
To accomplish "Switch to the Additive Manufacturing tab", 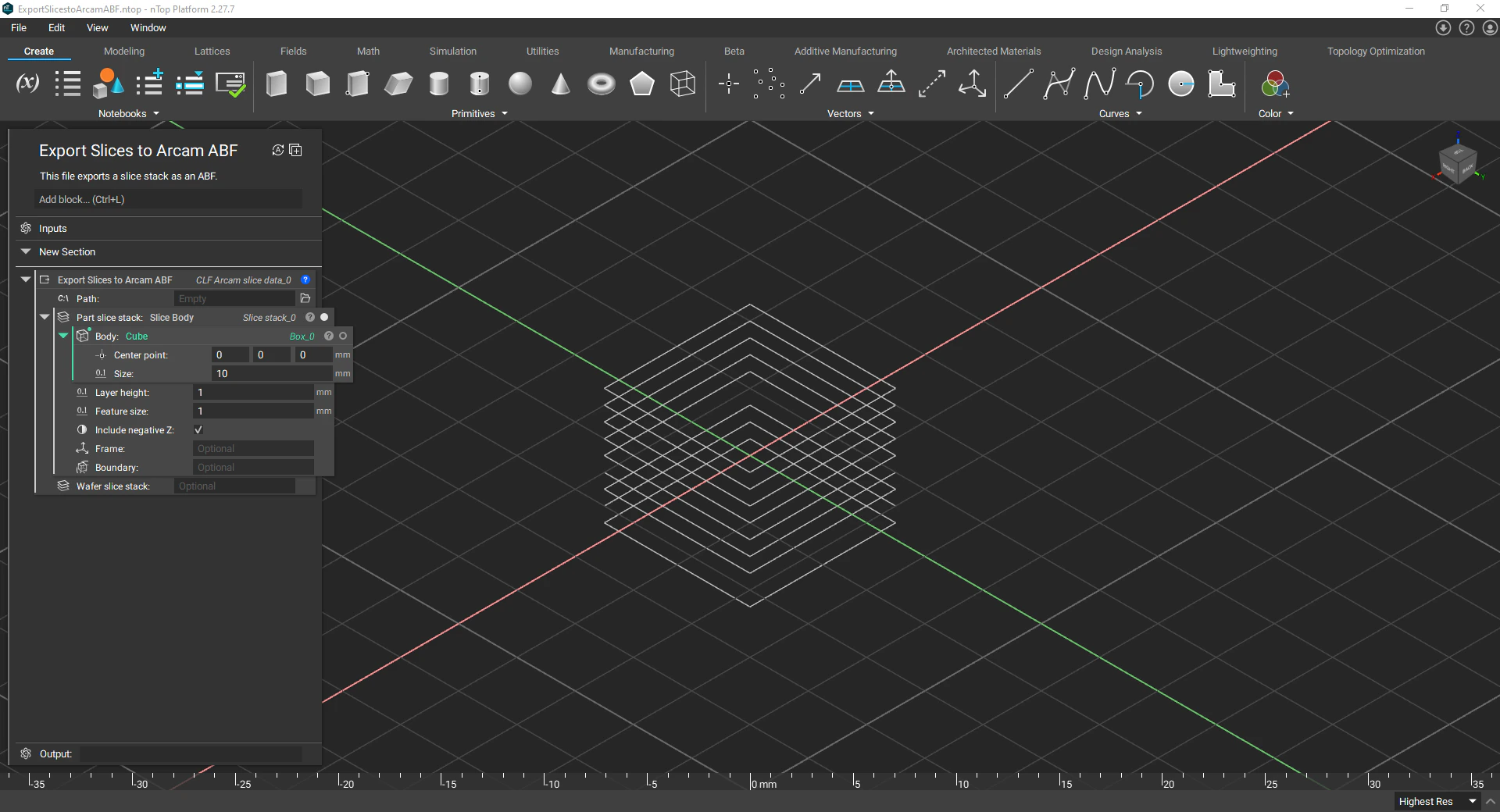I will click(845, 51).
